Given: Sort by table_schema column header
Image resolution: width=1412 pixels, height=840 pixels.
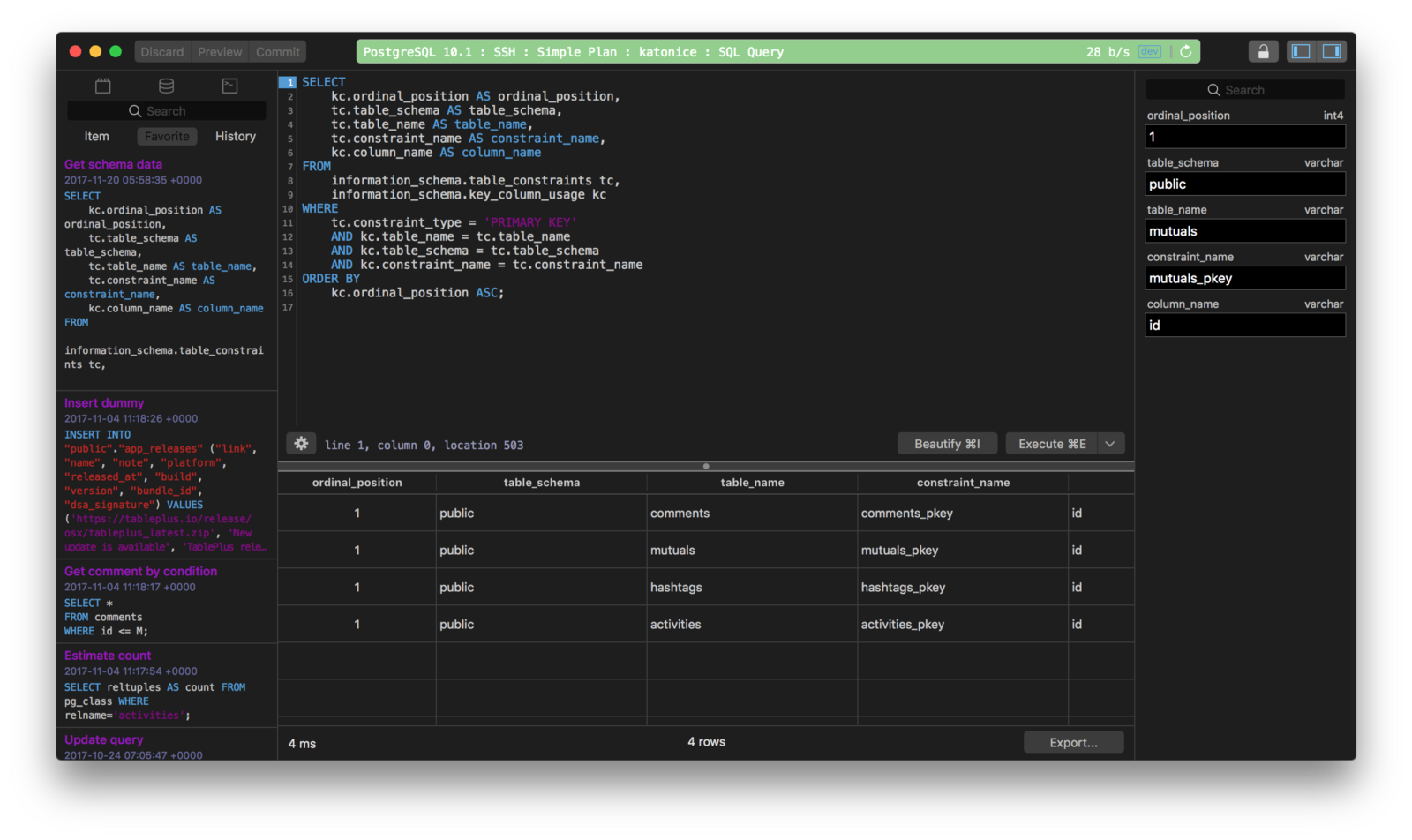Looking at the screenshot, I should pyautogui.click(x=542, y=483).
